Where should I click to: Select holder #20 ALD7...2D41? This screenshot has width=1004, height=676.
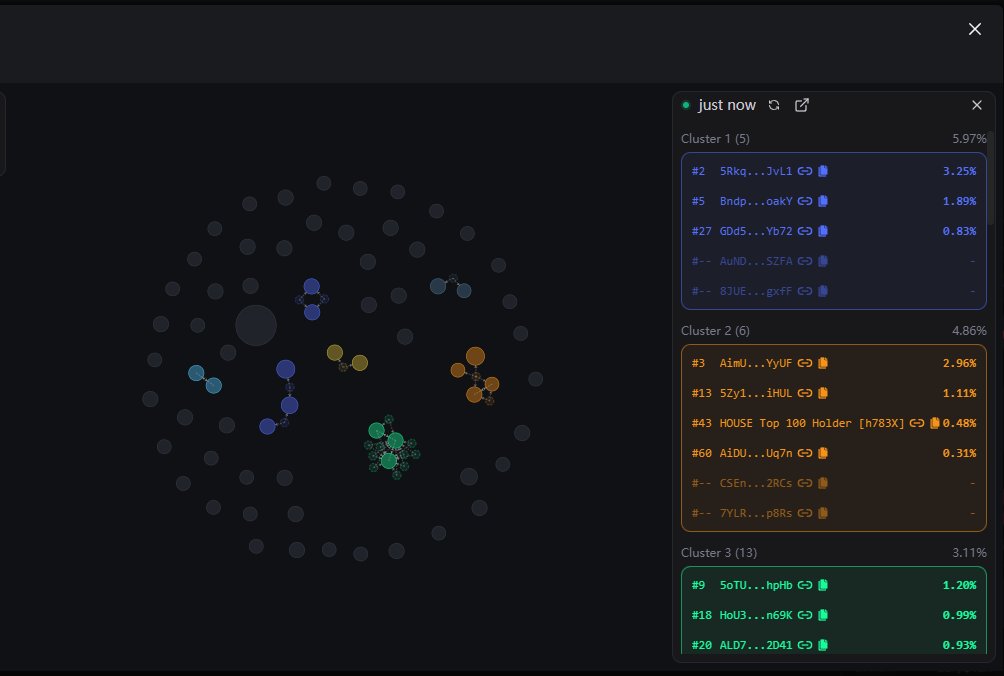pyautogui.click(x=834, y=645)
